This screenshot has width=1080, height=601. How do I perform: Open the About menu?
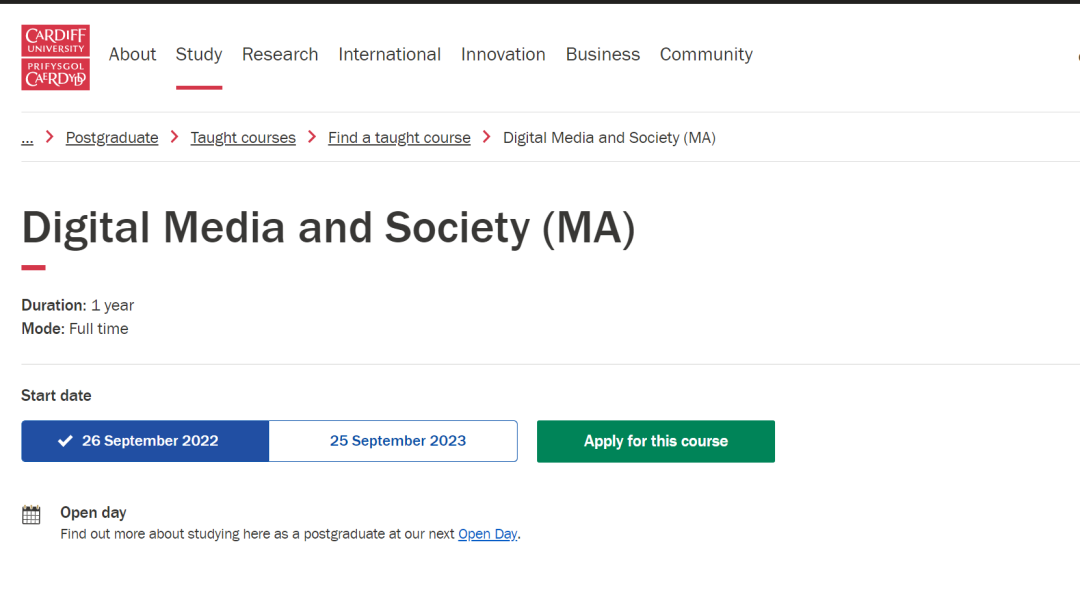tap(132, 55)
